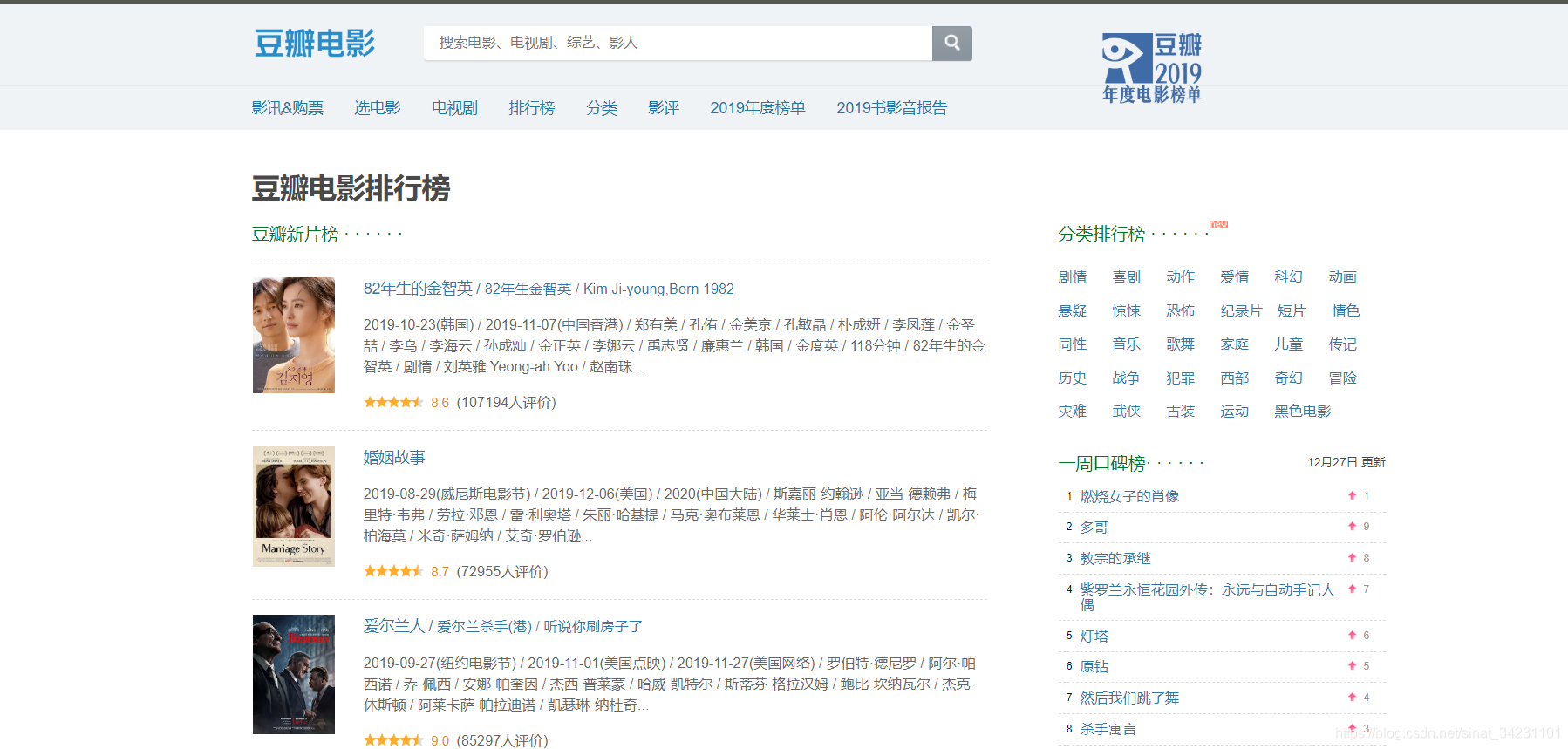Select the 短片 genre ranking
This screenshot has width=1568, height=749.
(1292, 311)
